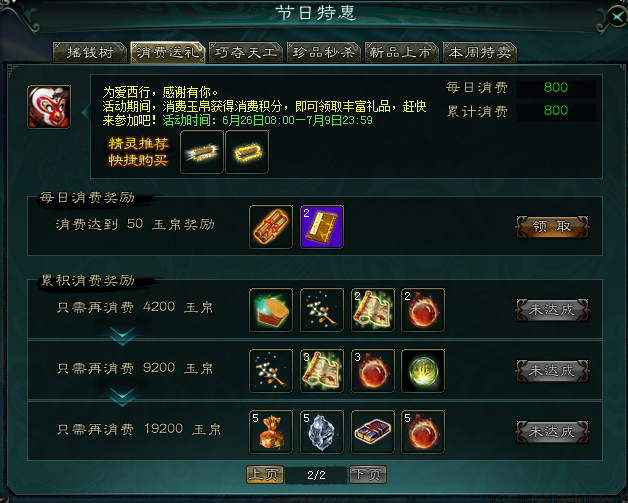Go to next page with 下页

[x=368, y=475]
